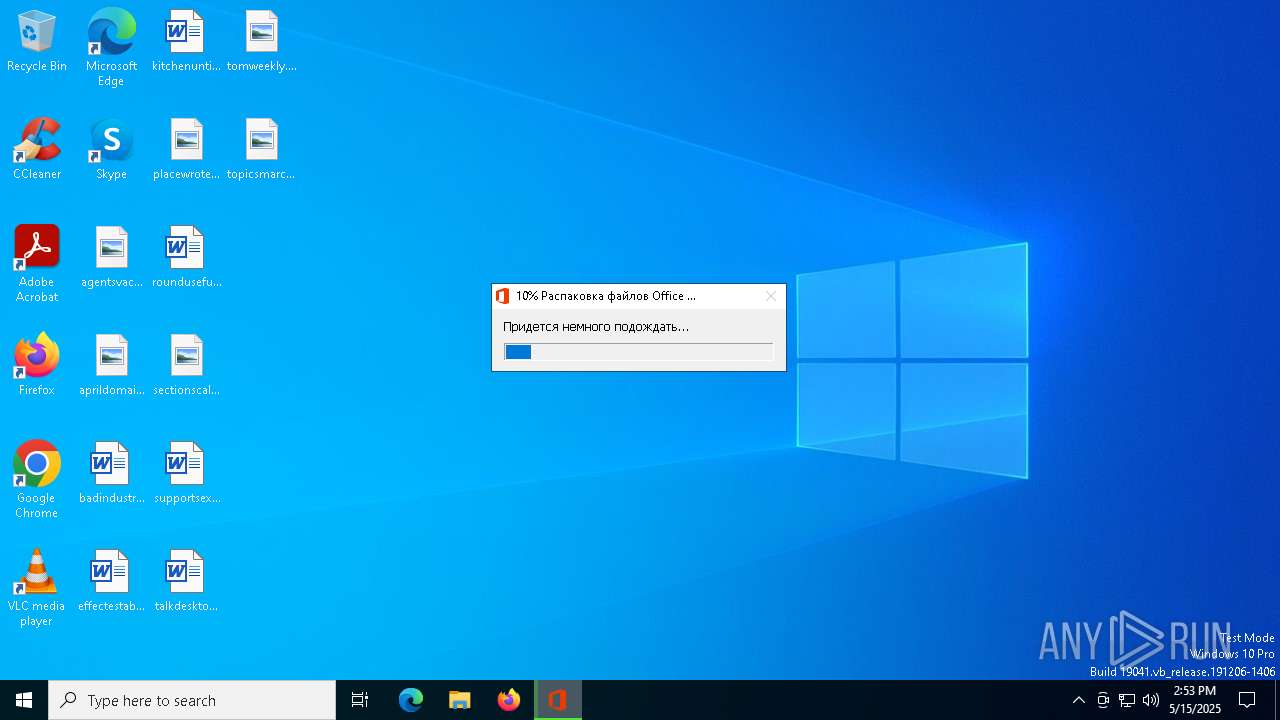
Task: Click the '10% Распаковка файлов Office' title text
Action: [605, 296]
